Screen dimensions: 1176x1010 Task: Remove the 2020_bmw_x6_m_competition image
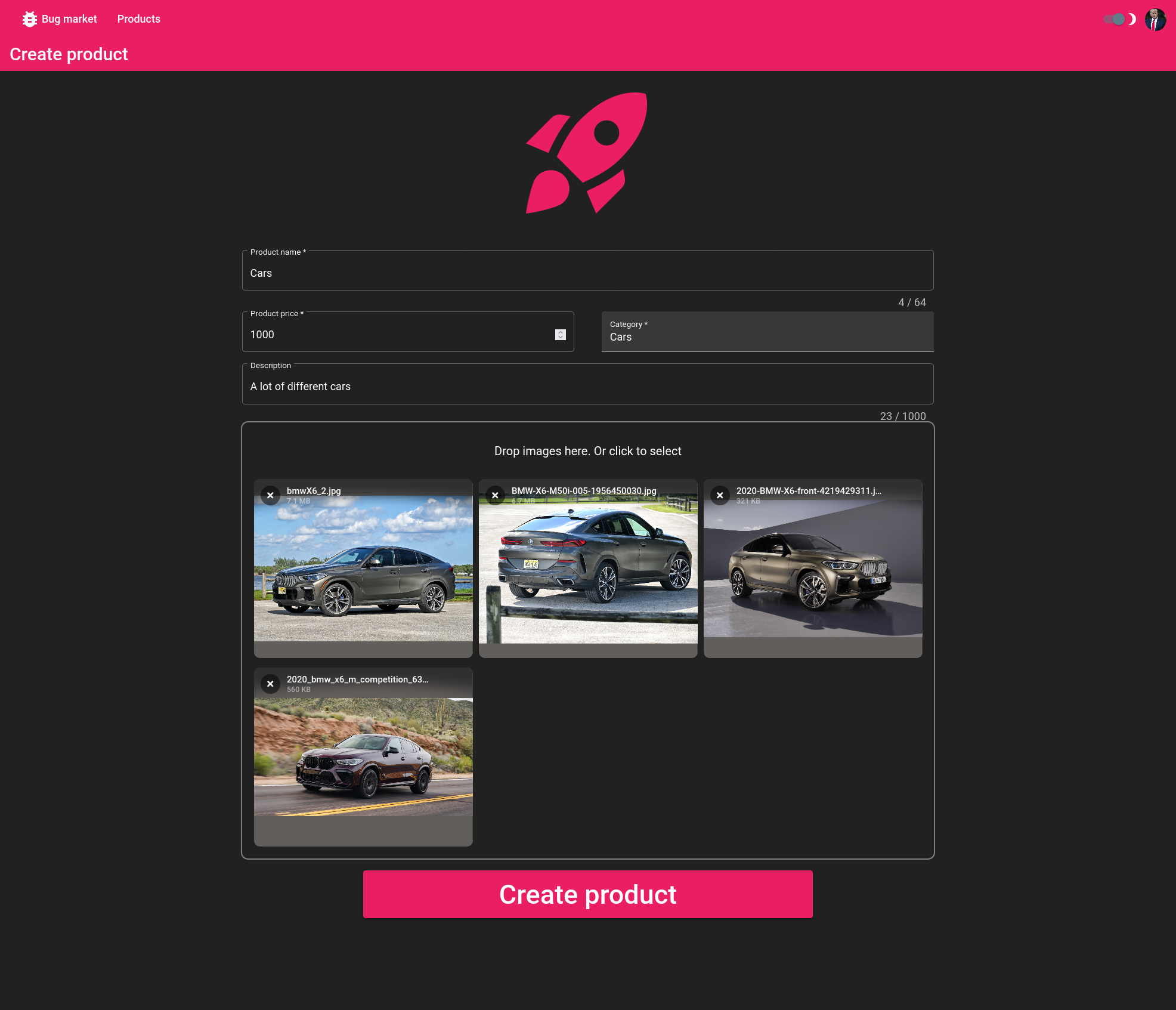pyautogui.click(x=270, y=684)
